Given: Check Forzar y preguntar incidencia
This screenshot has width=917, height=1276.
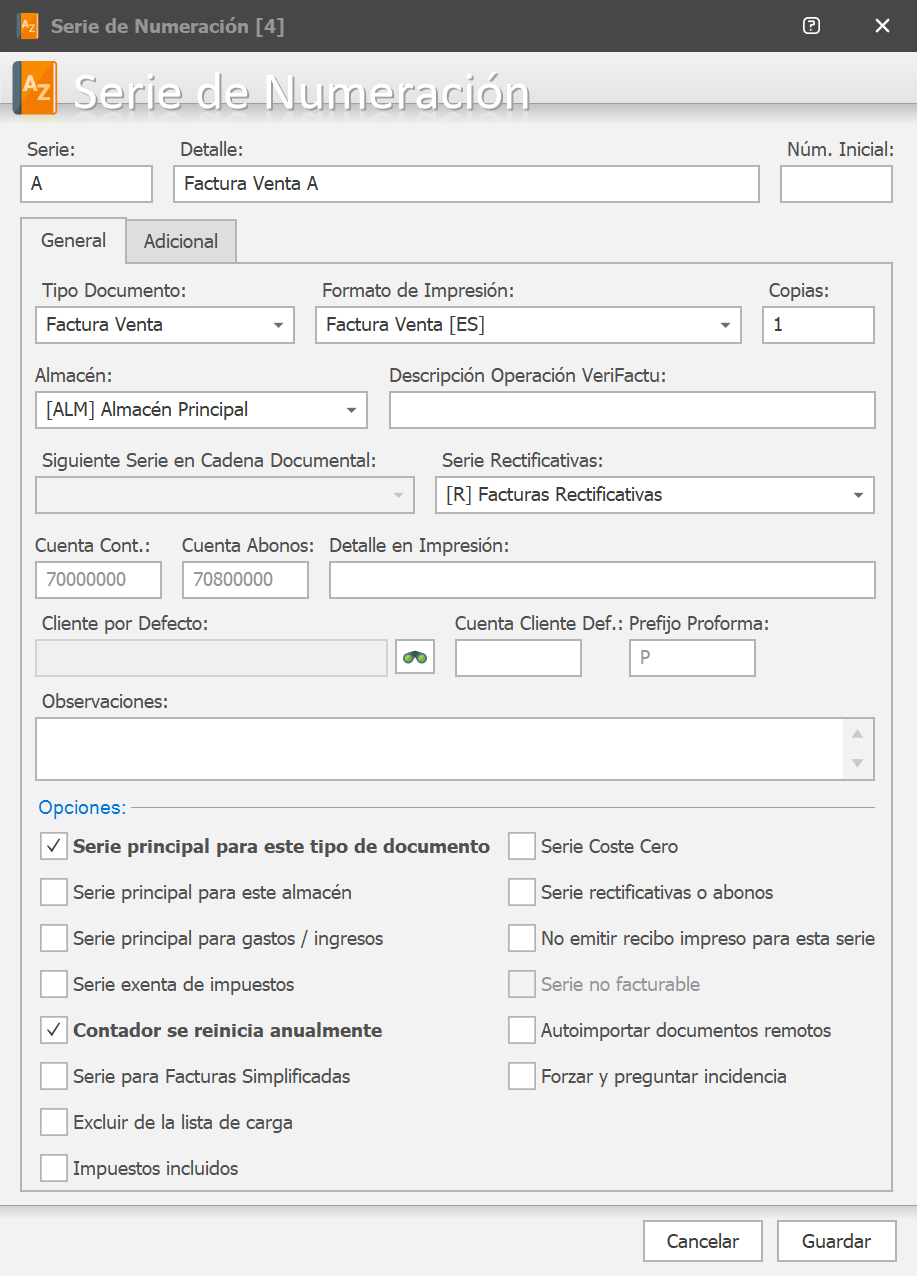Looking at the screenshot, I should pos(522,1076).
